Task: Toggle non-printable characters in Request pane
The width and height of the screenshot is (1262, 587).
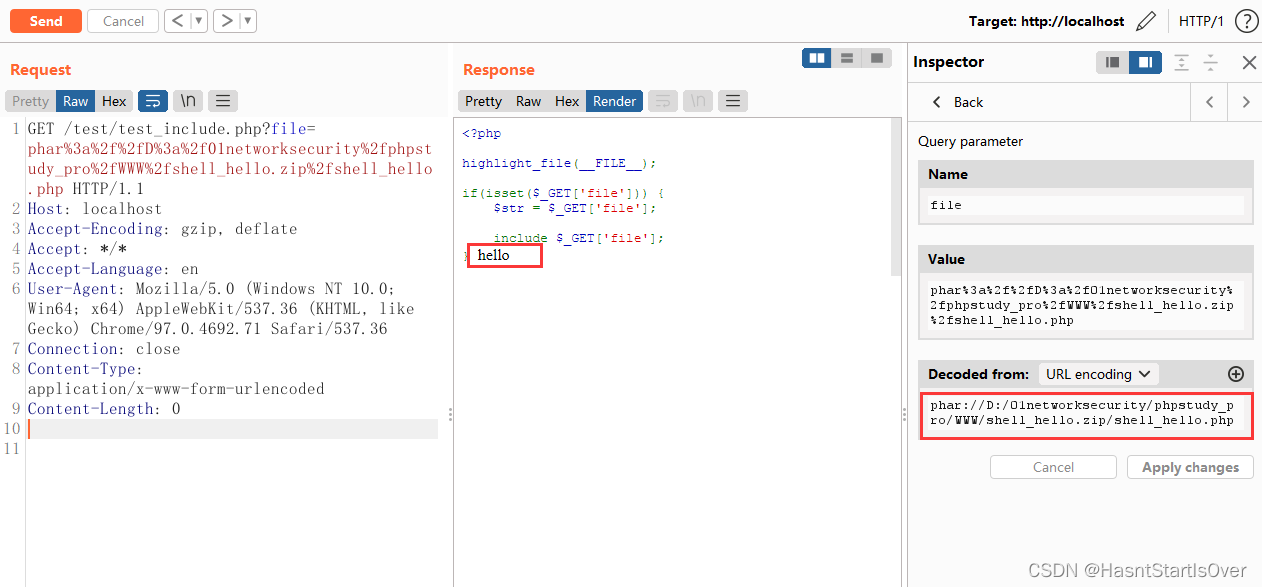Action: (188, 101)
